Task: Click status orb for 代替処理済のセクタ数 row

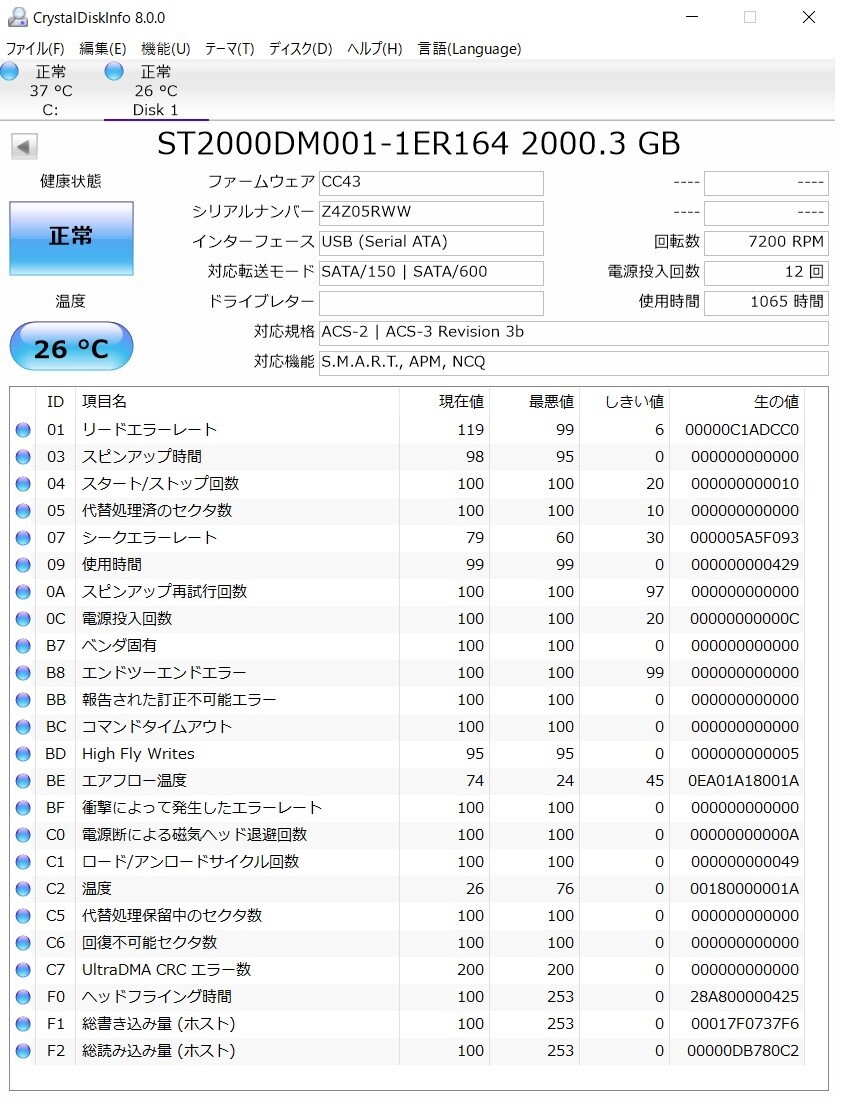Action: pyautogui.click(x=23, y=511)
